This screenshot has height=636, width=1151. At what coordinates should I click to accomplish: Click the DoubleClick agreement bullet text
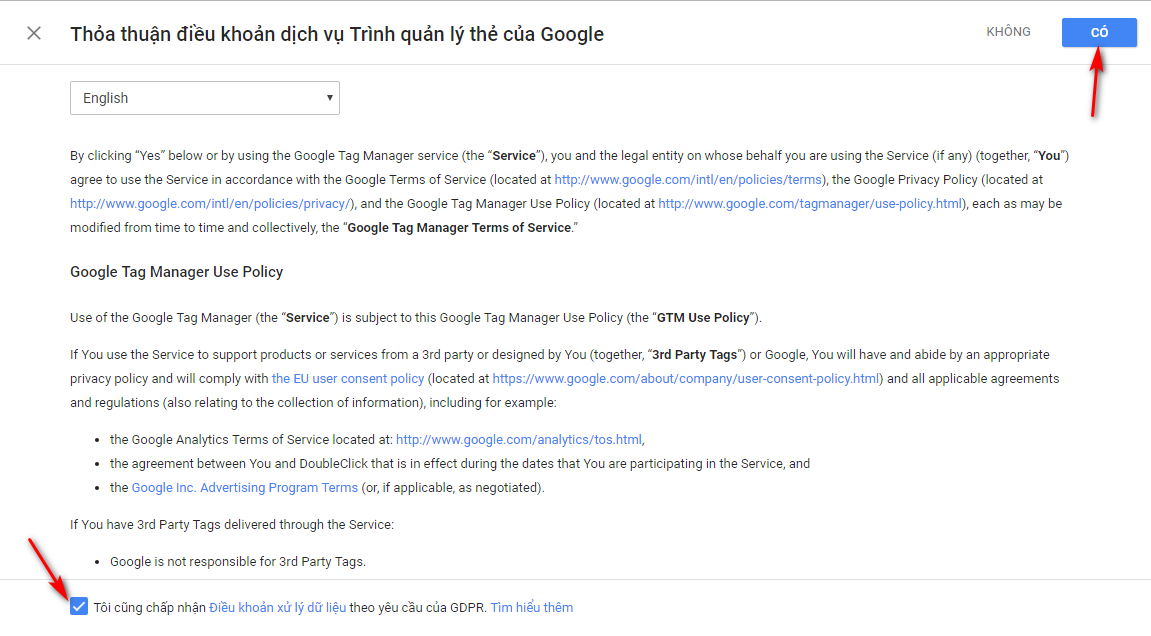[x=460, y=464]
